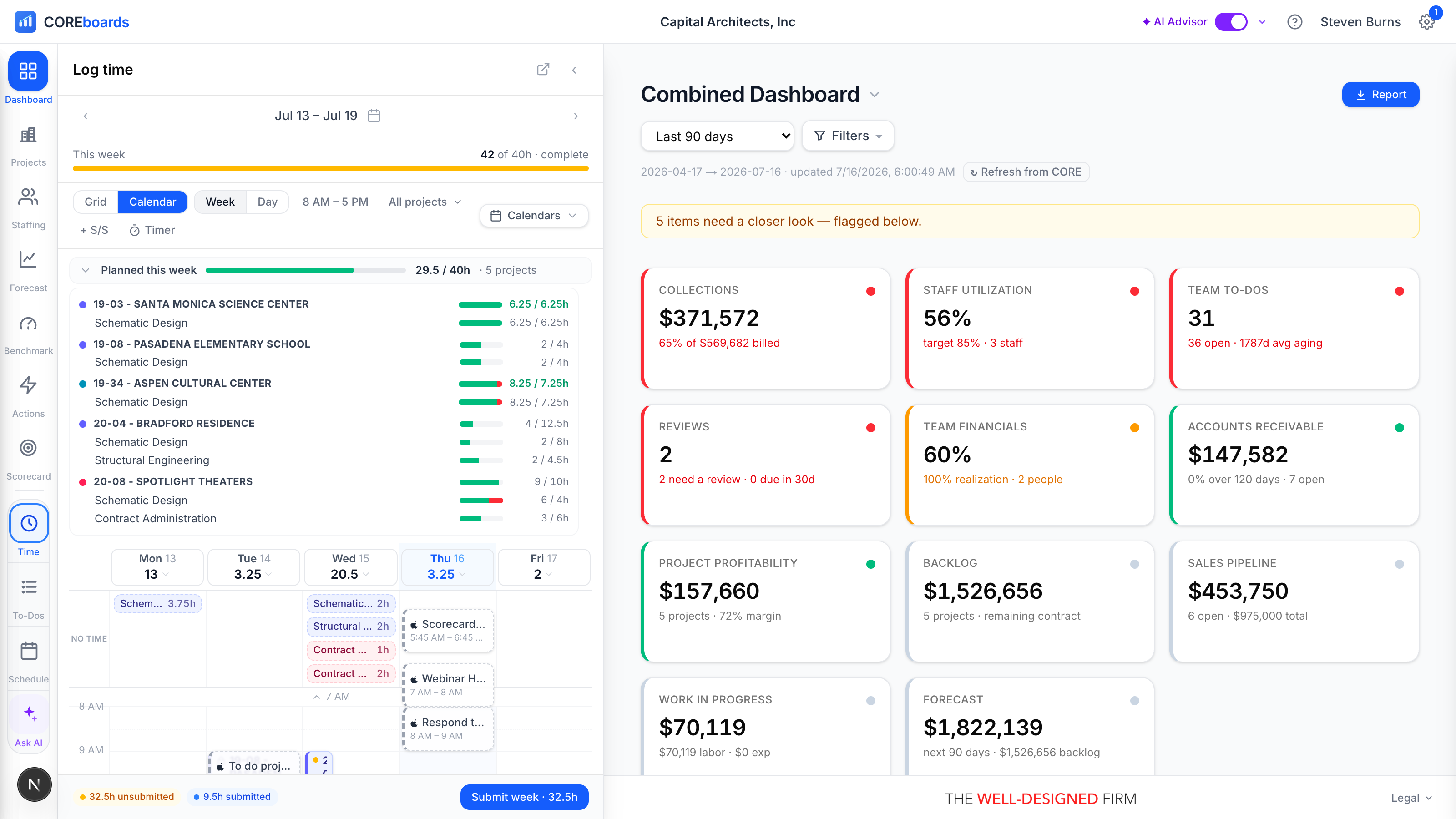The width and height of the screenshot is (1456, 819).
Task: Open the All projects filter
Action: click(x=425, y=202)
